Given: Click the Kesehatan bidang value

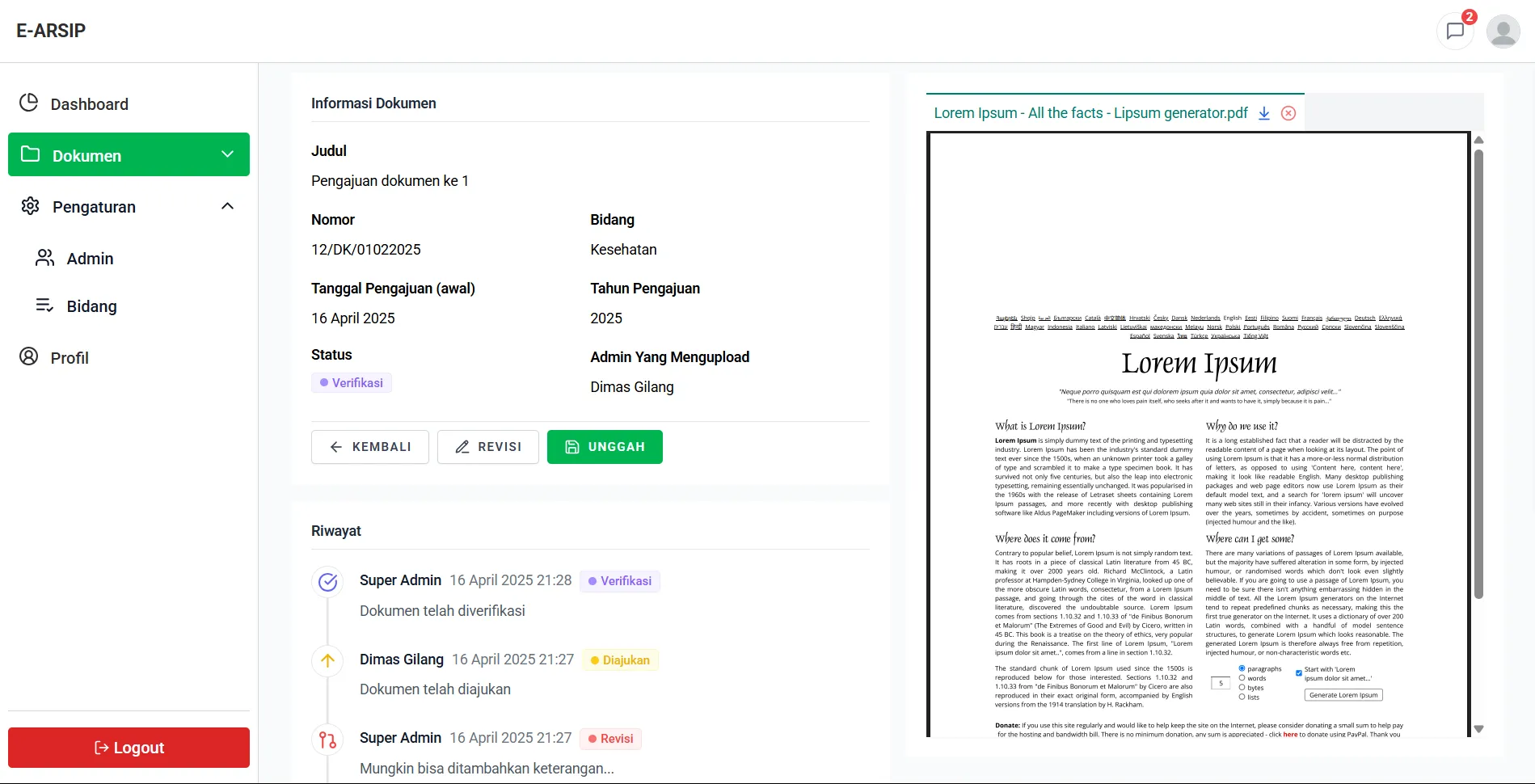Looking at the screenshot, I should click(x=623, y=250).
